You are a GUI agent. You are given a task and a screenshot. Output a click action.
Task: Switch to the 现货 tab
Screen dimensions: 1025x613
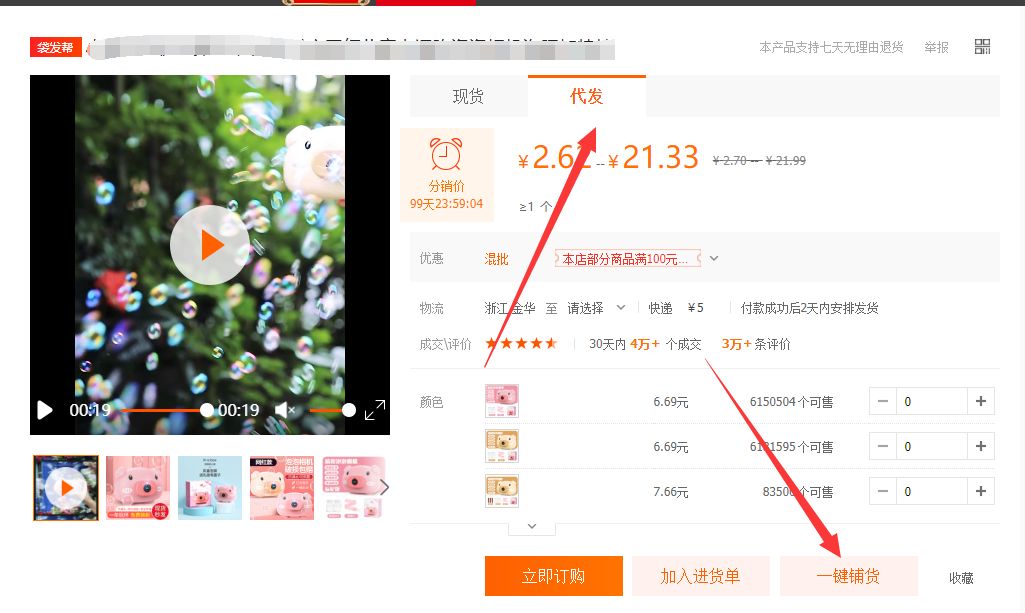click(468, 96)
